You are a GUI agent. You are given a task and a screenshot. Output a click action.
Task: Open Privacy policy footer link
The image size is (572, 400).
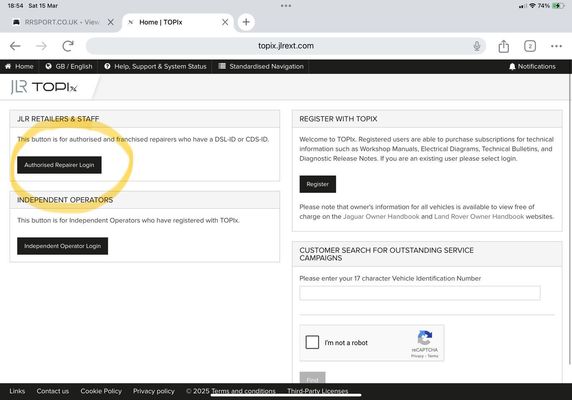tap(154, 391)
